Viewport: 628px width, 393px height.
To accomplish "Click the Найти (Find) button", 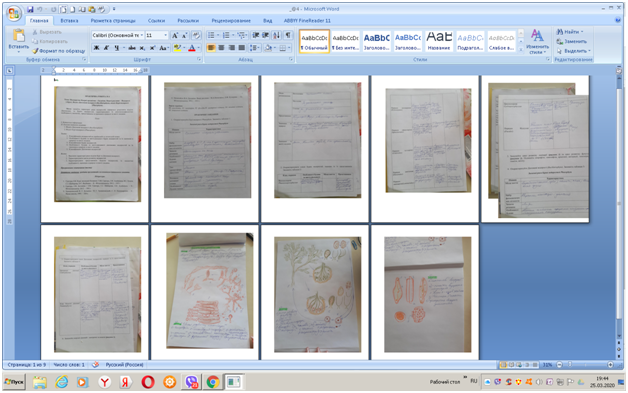I will point(569,32).
